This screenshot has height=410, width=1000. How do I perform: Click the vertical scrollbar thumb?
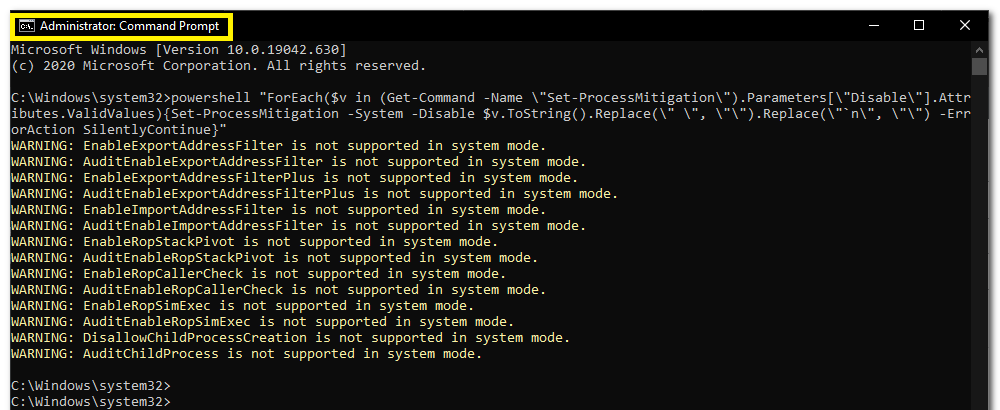979,66
